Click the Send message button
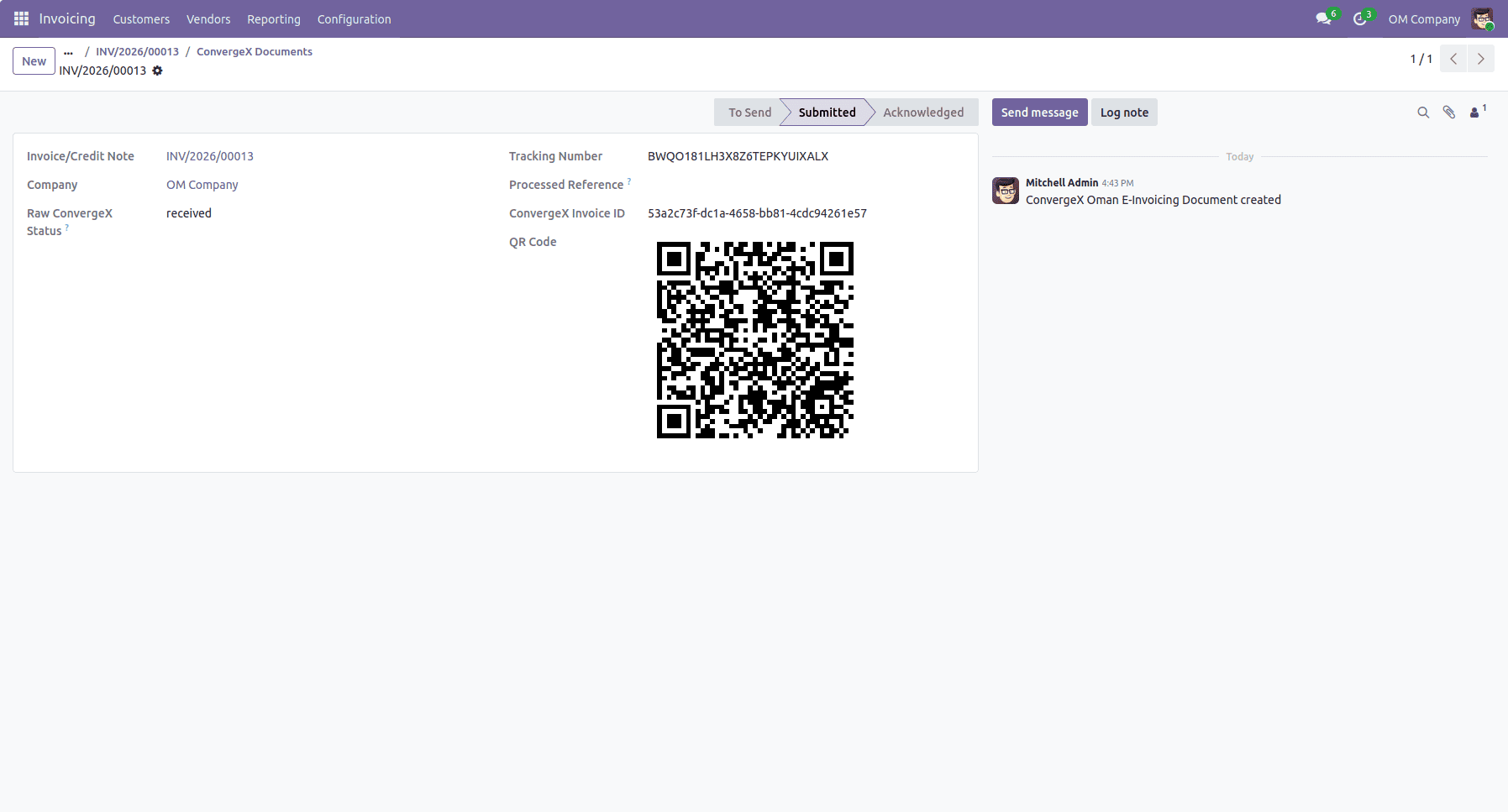 click(1039, 113)
